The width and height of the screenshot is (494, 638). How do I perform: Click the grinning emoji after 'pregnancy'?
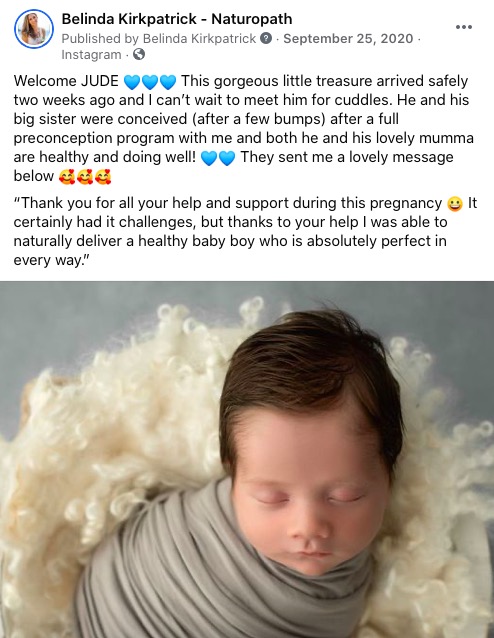pyautogui.click(x=455, y=204)
